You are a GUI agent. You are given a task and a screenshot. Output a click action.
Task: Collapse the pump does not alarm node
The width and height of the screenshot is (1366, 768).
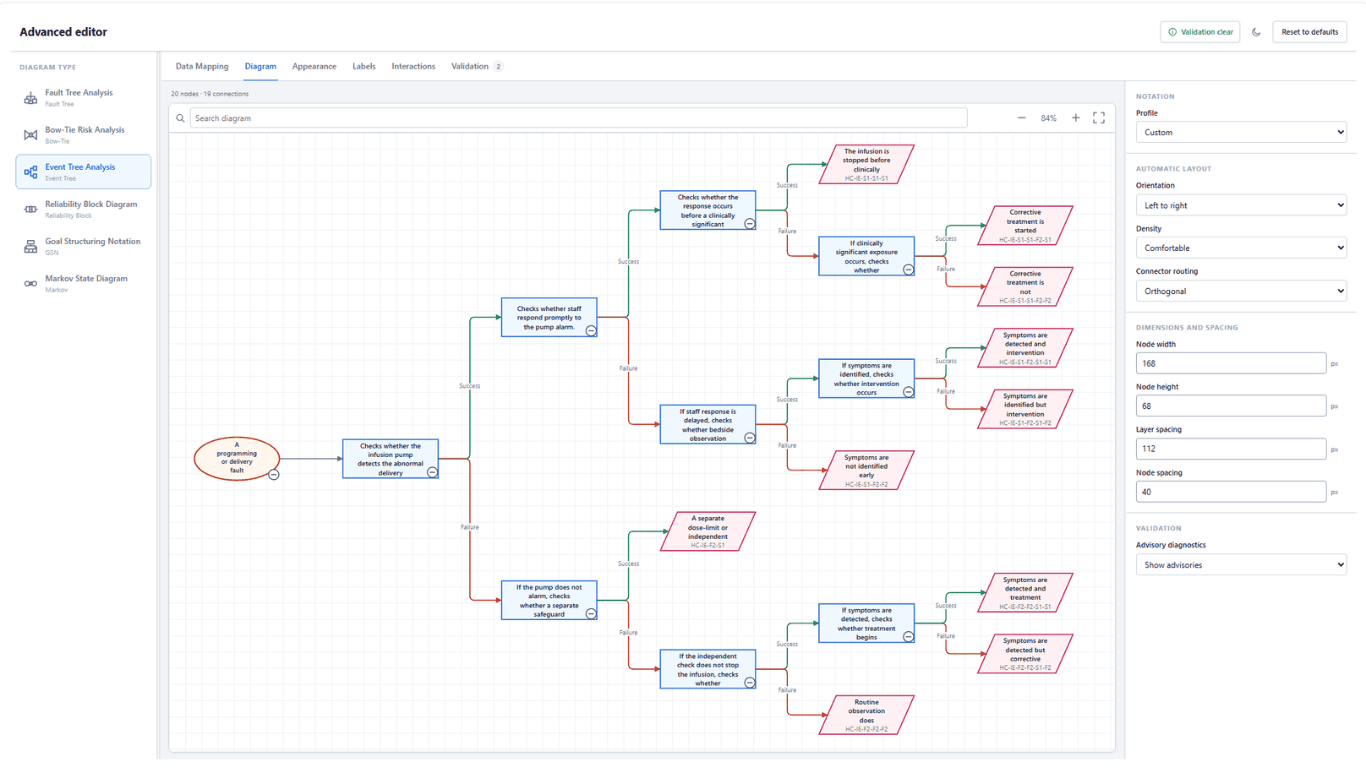point(591,613)
